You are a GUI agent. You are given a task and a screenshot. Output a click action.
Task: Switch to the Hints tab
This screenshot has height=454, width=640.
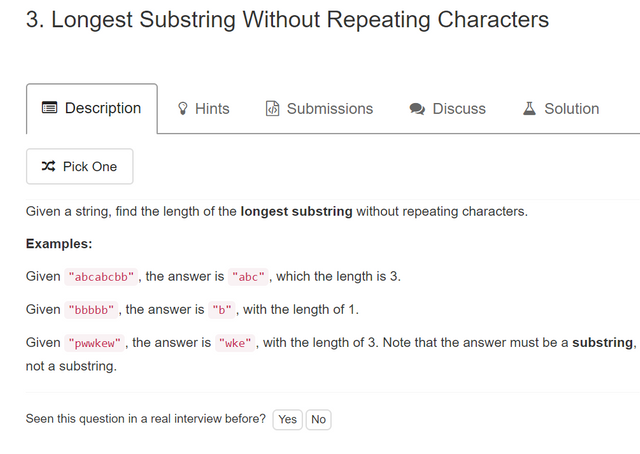coord(203,109)
